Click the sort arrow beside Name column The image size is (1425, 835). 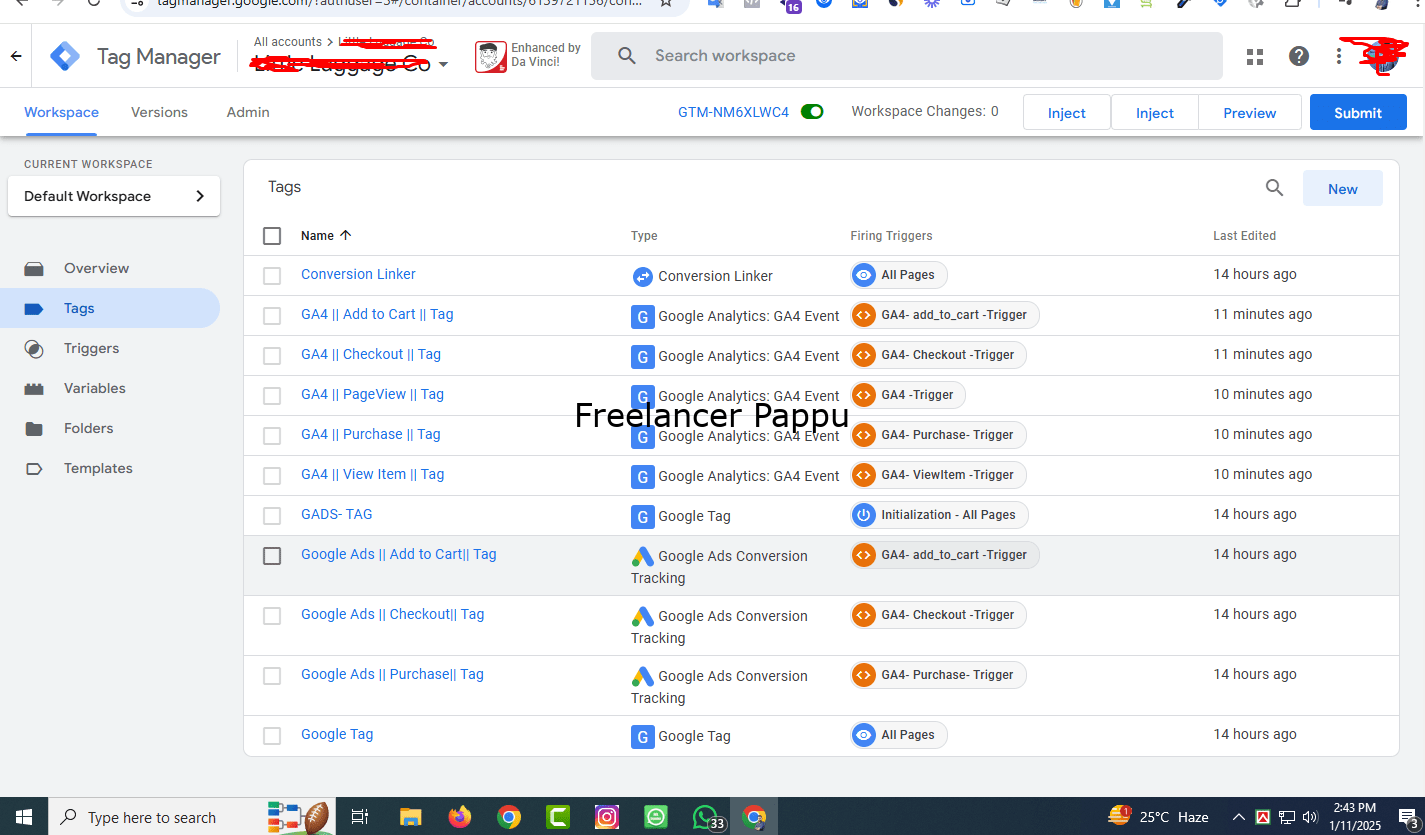point(346,235)
